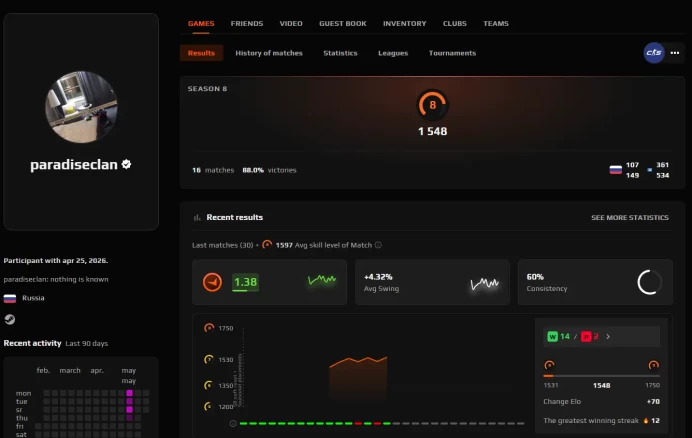Click the first green win match marker

[243, 423]
